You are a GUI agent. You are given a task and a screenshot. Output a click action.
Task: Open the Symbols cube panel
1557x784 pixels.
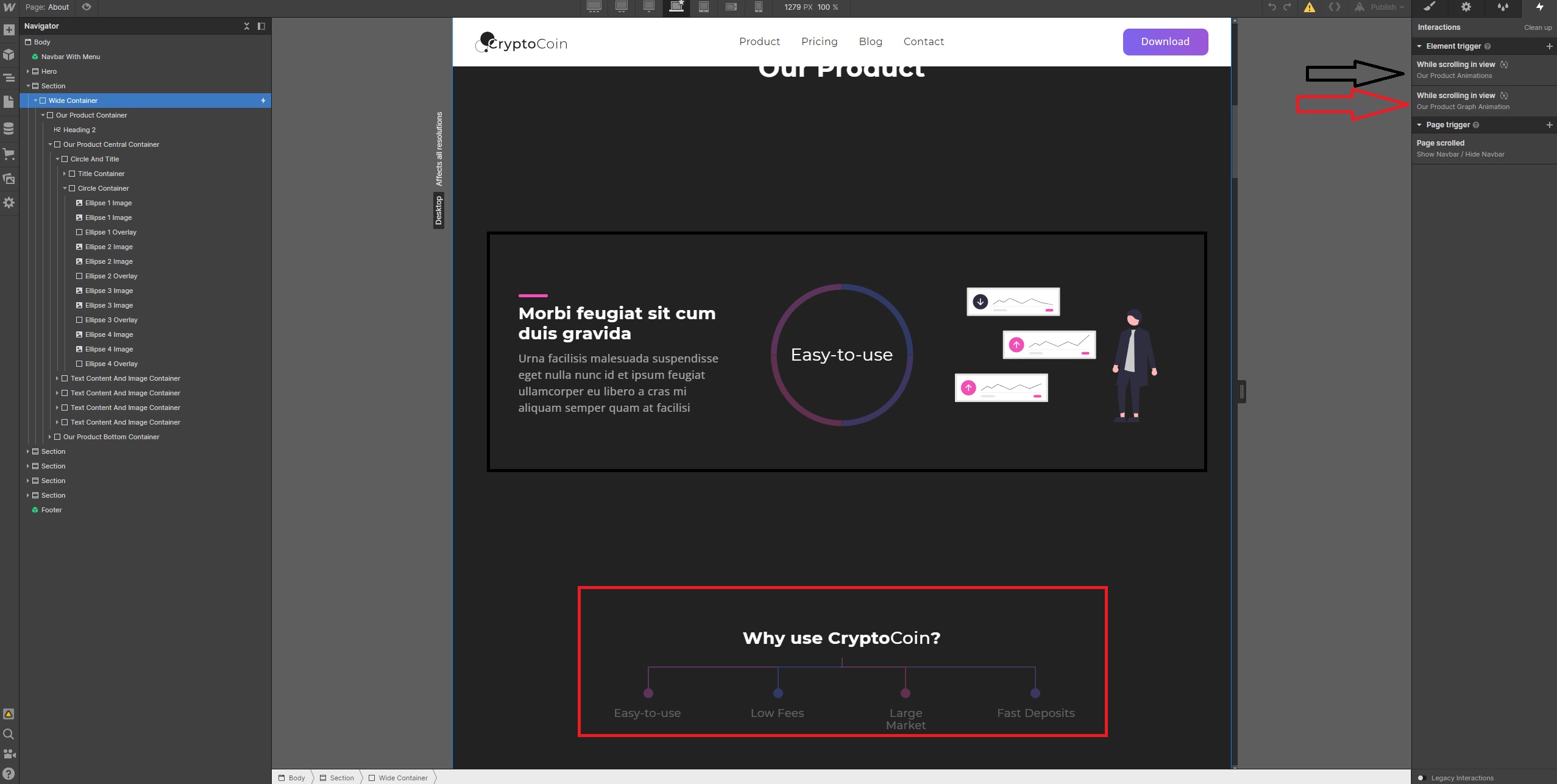point(9,54)
